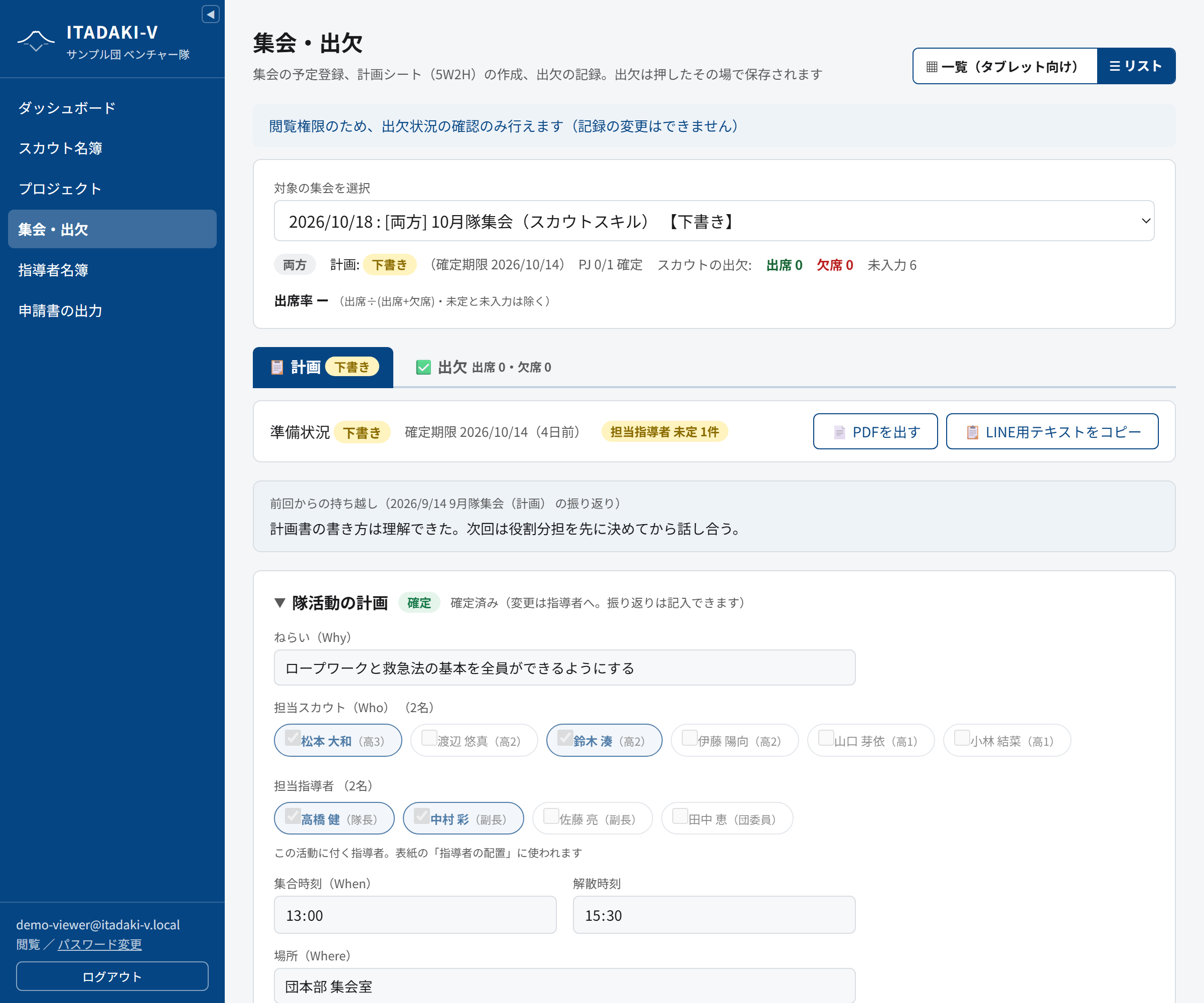Screen dimensions: 1204x1003
Task: Select 集会・出欠 in sidebar
Action: 112,229
